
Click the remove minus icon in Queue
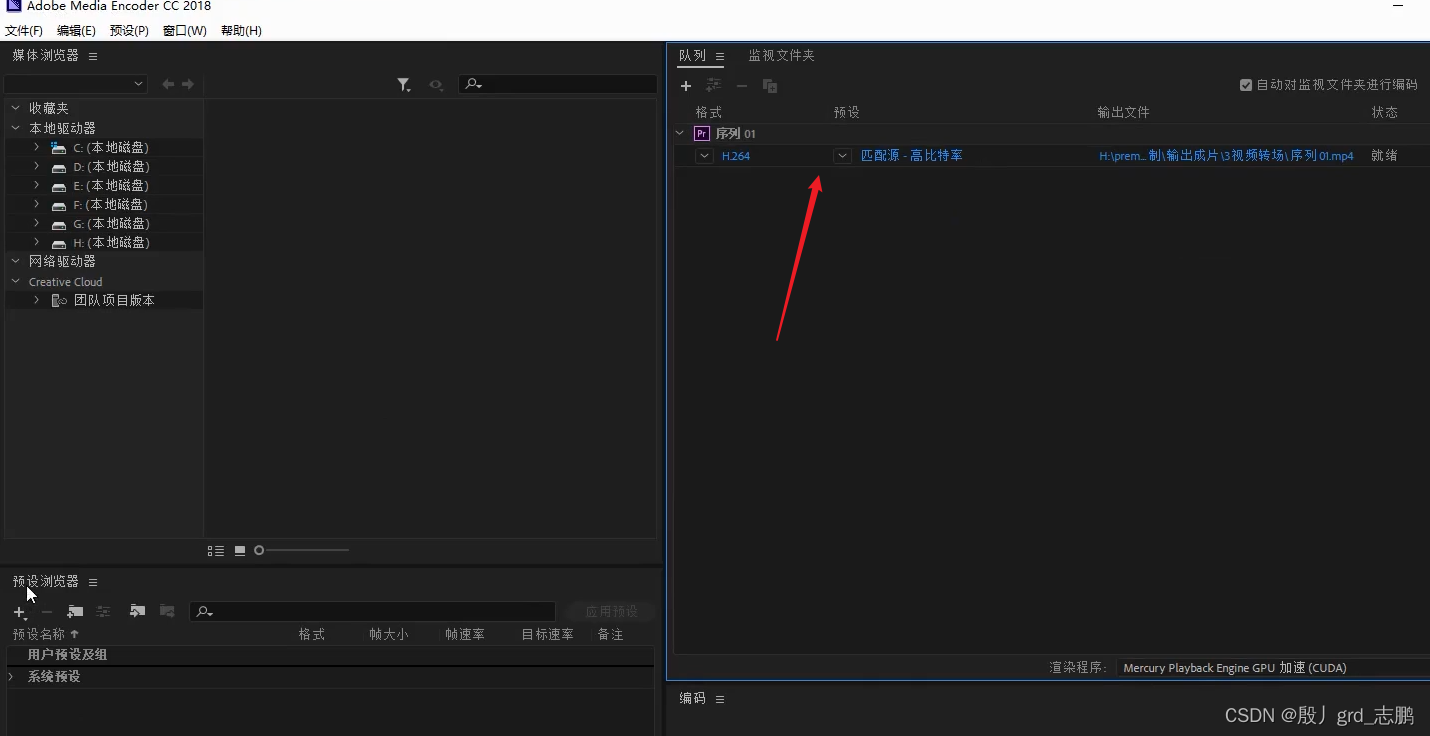pos(742,86)
